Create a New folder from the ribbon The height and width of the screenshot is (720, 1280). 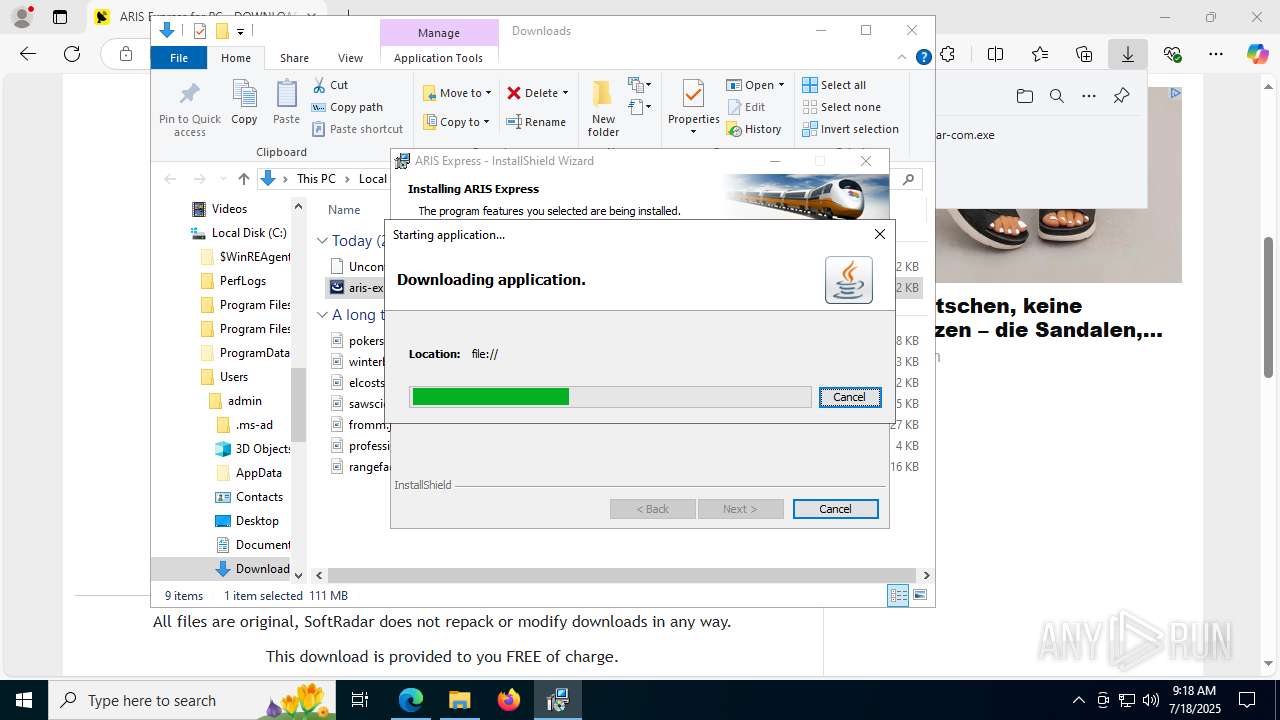(x=603, y=108)
